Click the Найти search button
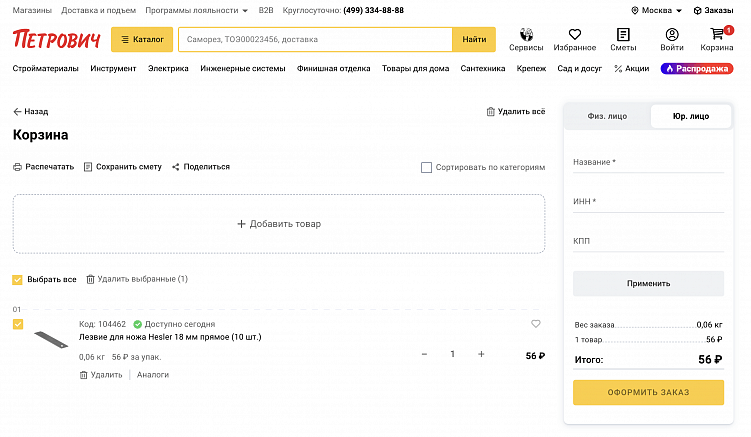The height and width of the screenshot is (437, 751). [474, 39]
